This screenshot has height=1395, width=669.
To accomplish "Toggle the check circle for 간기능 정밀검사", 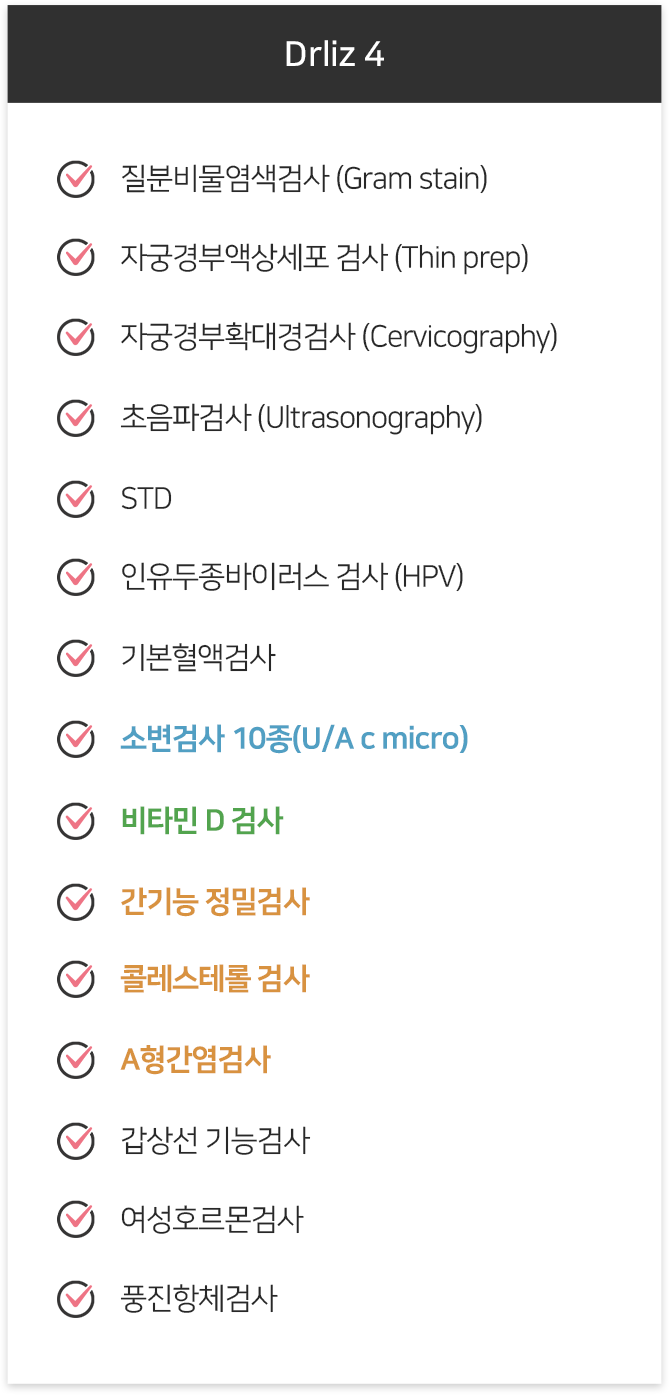I will pyautogui.click(x=76, y=901).
